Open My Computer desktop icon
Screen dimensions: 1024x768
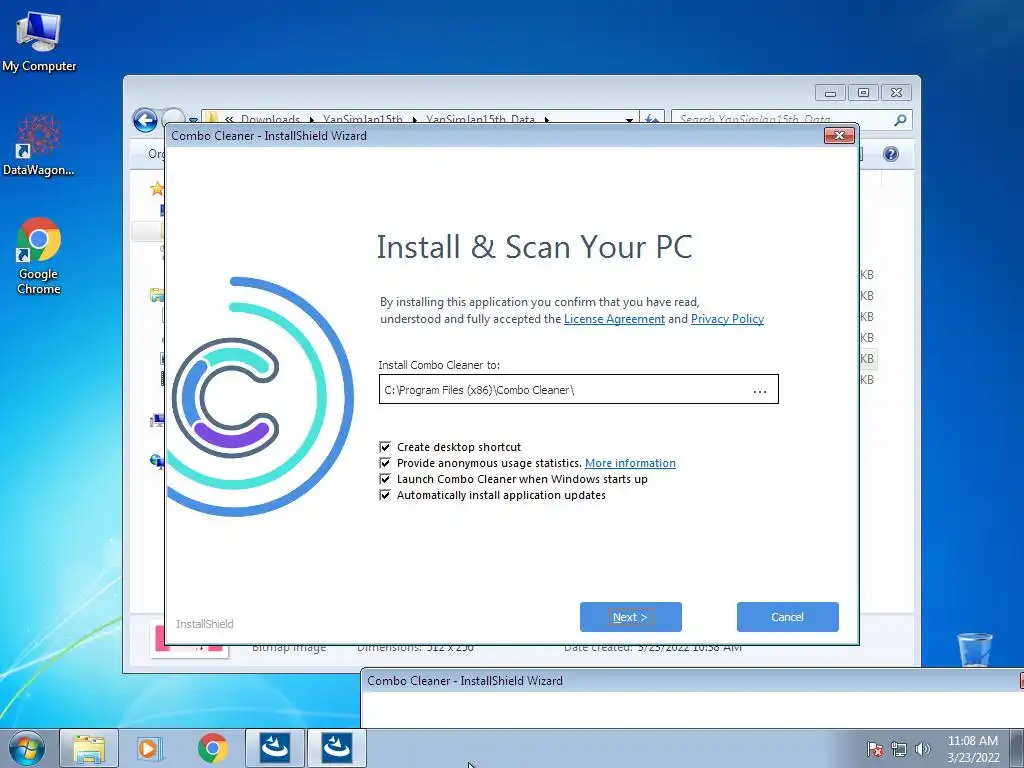tap(39, 41)
